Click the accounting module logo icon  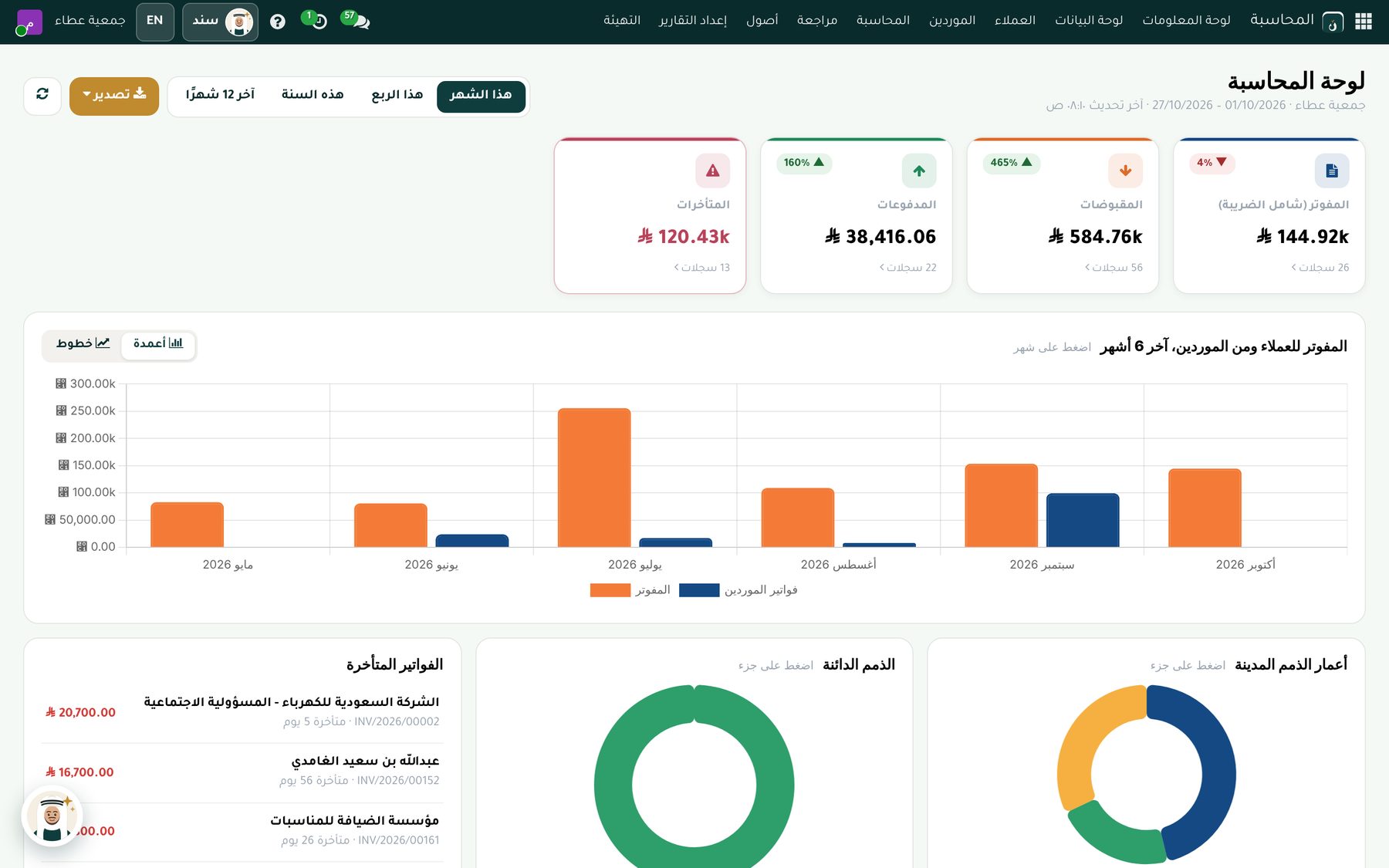tap(1333, 22)
